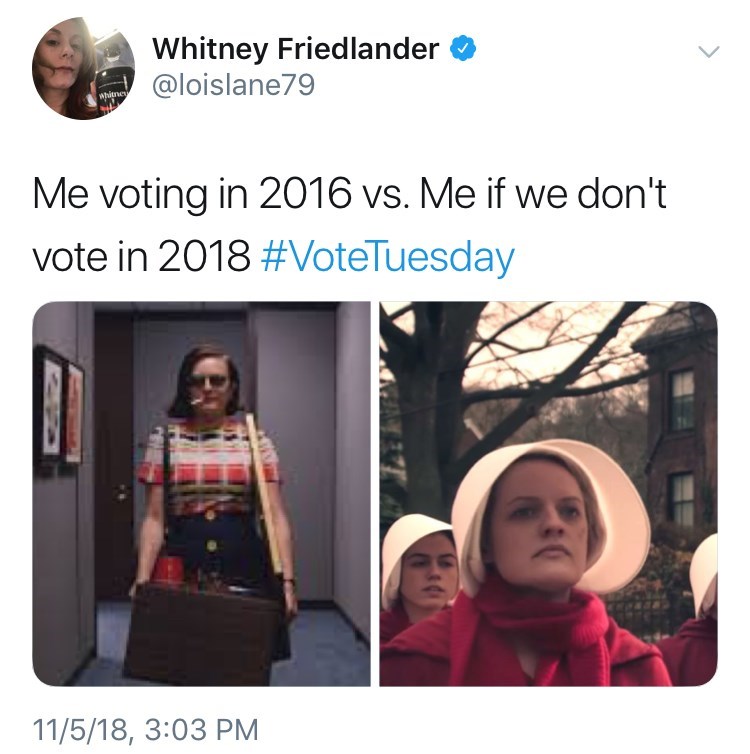Expand the tweet options chevron
750x754 pixels.
click(x=707, y=50)
